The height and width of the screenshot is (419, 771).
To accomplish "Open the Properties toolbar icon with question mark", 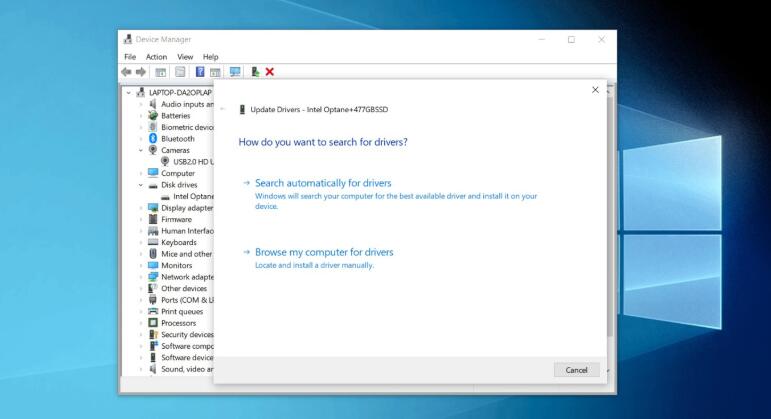I will coord(200,72).
